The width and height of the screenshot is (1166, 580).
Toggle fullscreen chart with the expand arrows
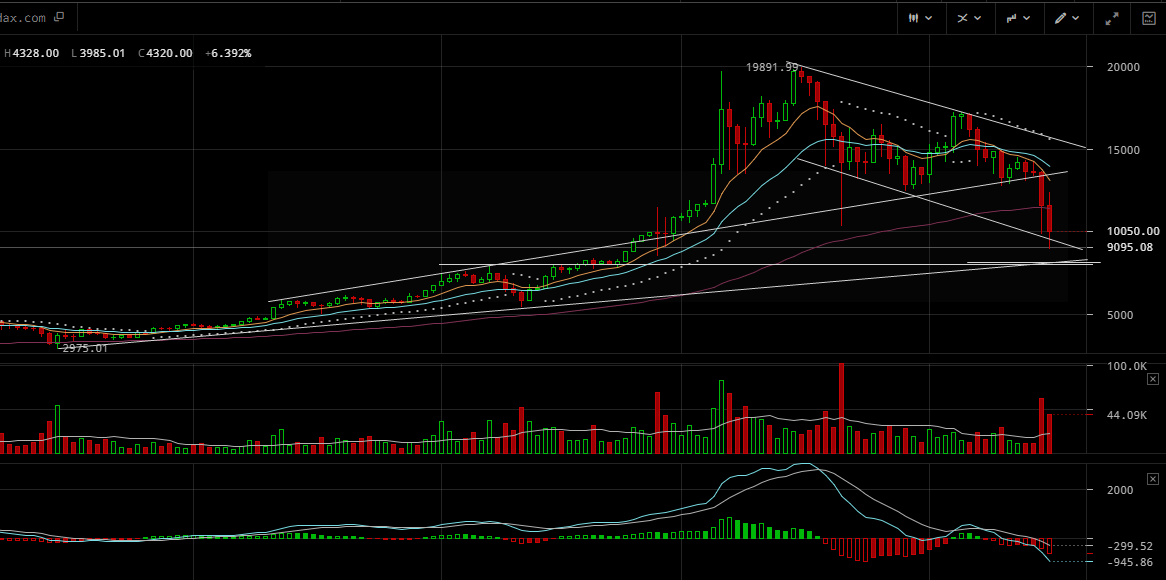(x=1112, y=18)
